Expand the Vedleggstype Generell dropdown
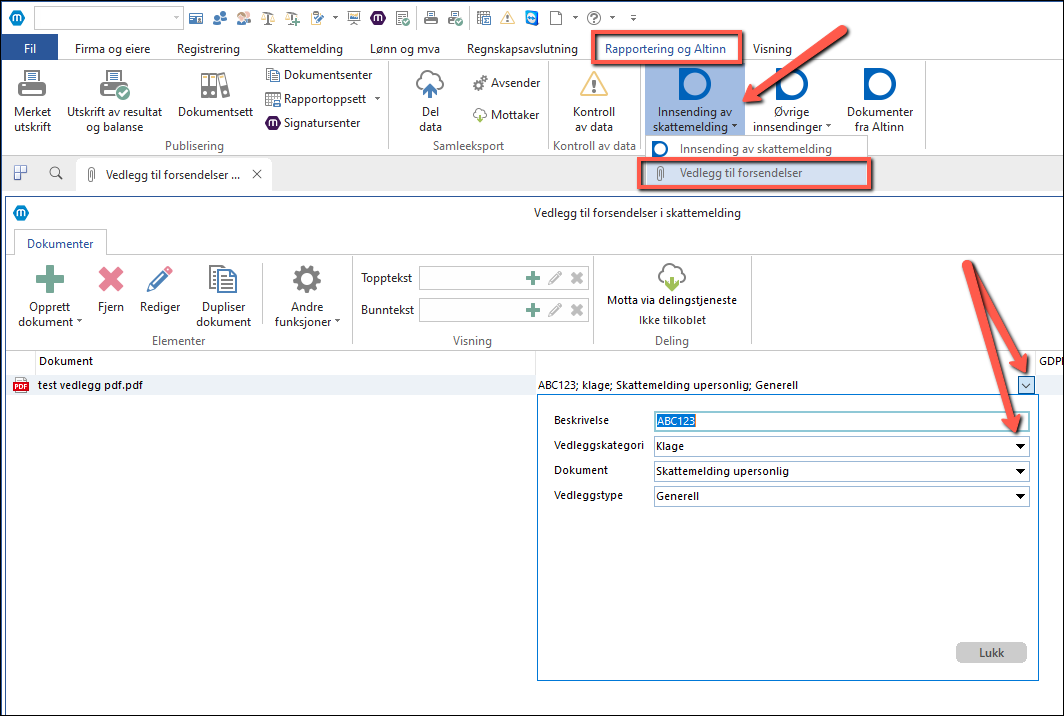The image size is (1064, 716). coord(1020,496)
